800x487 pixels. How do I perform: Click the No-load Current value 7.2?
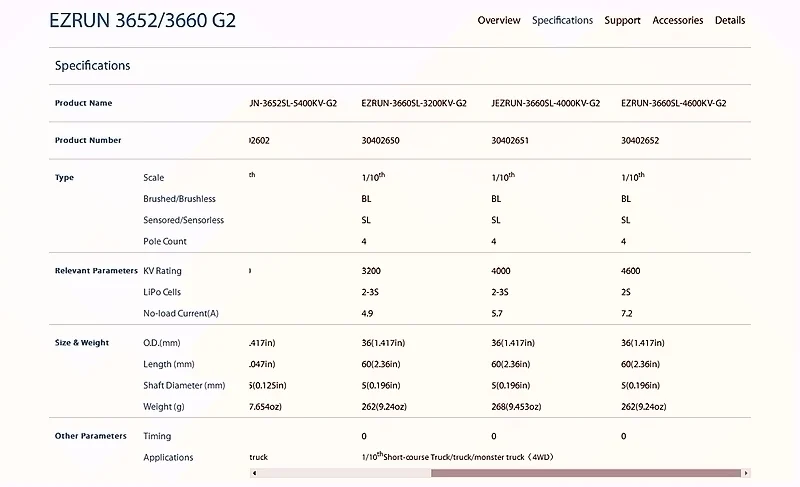pos(627,314)
